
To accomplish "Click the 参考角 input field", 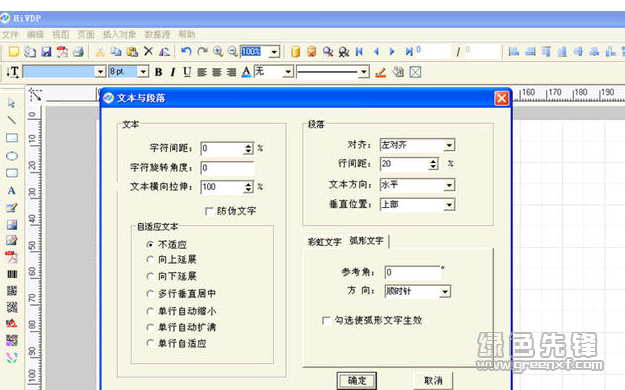I will [412, 272].
